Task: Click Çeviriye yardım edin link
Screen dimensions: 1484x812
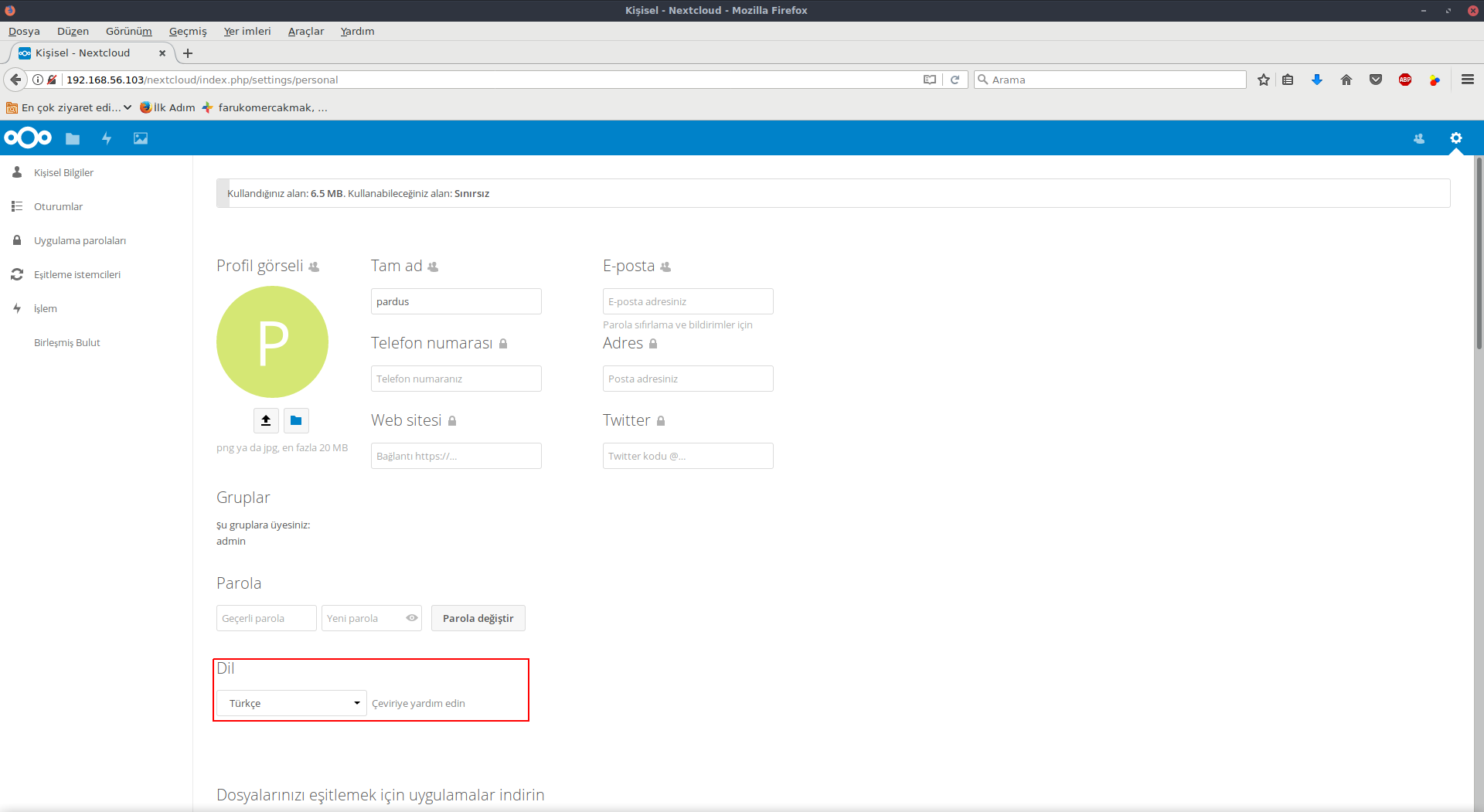Action: (x=418, y=703)
